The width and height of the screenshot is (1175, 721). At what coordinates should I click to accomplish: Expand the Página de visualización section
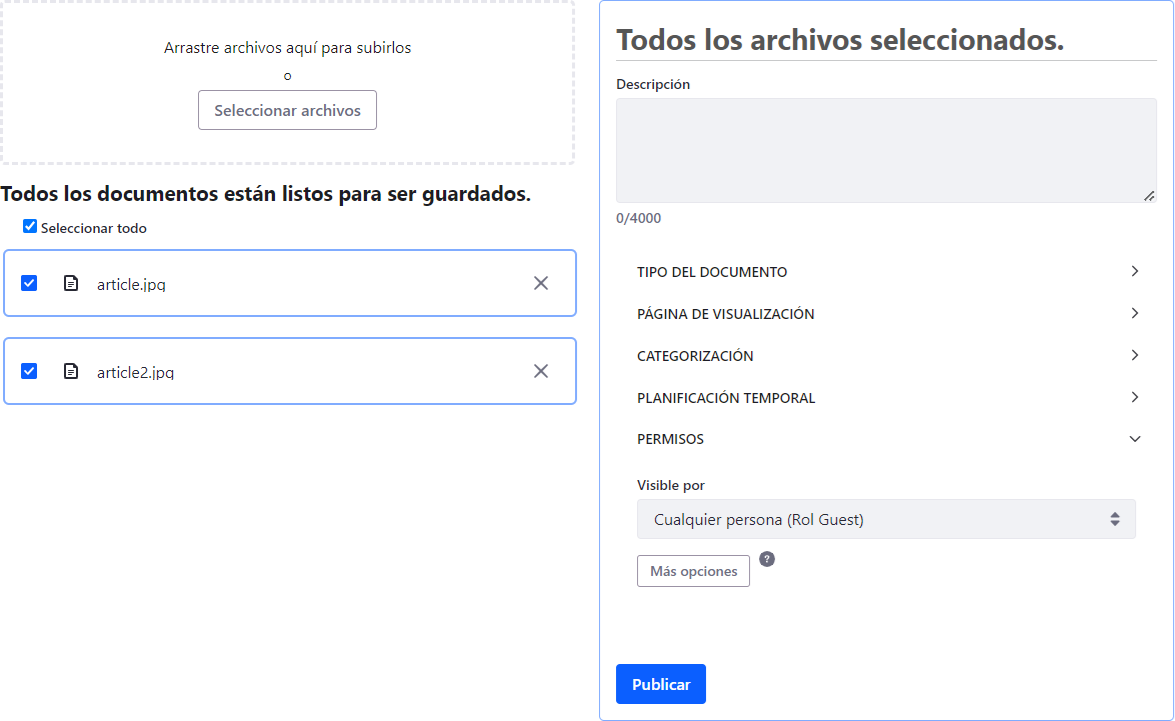tap(887, 314)
